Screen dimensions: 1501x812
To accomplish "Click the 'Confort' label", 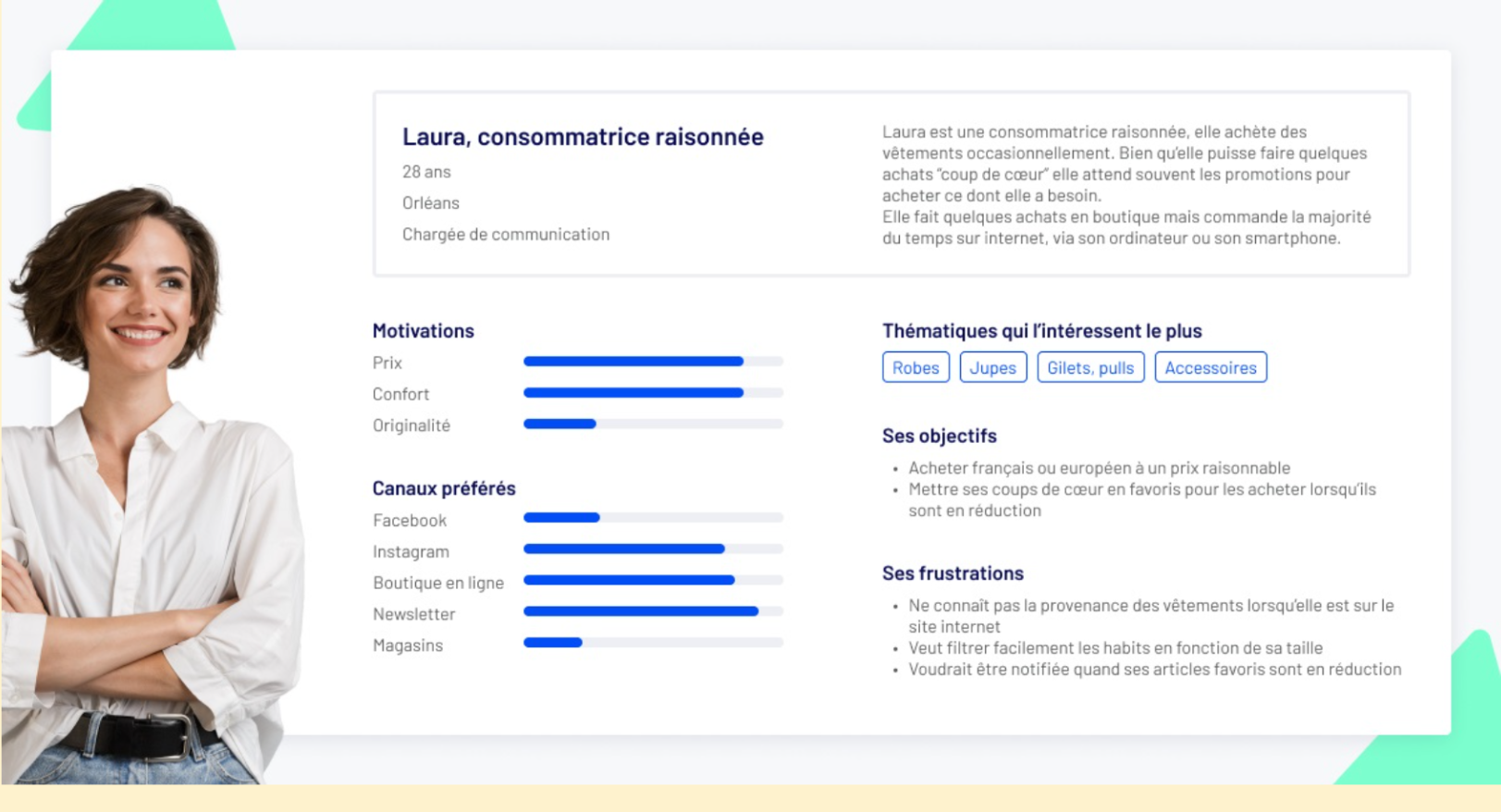I will coord(400,394).
